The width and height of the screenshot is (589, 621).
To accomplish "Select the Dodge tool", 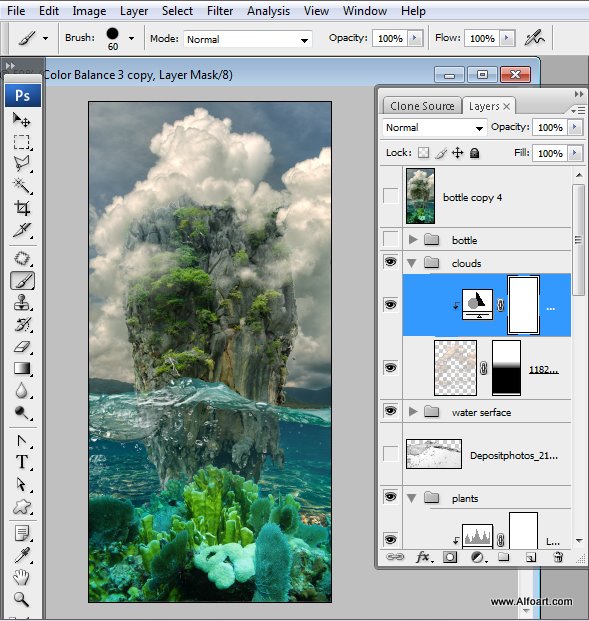I will 22,413.
